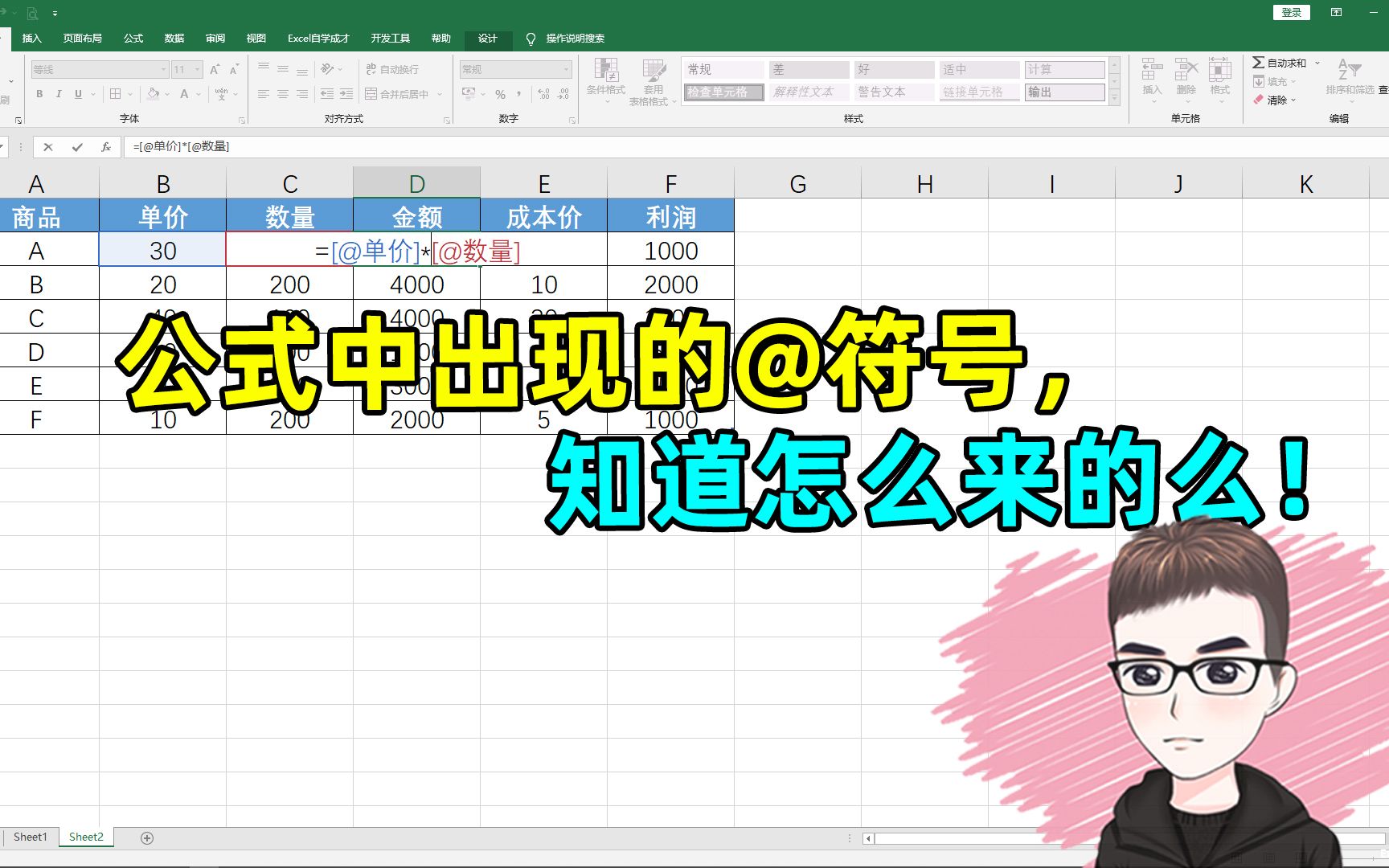The image size is (1389, 868).
Task: Select middle vertical alignment icon
Action: click(x=283, y=69)
